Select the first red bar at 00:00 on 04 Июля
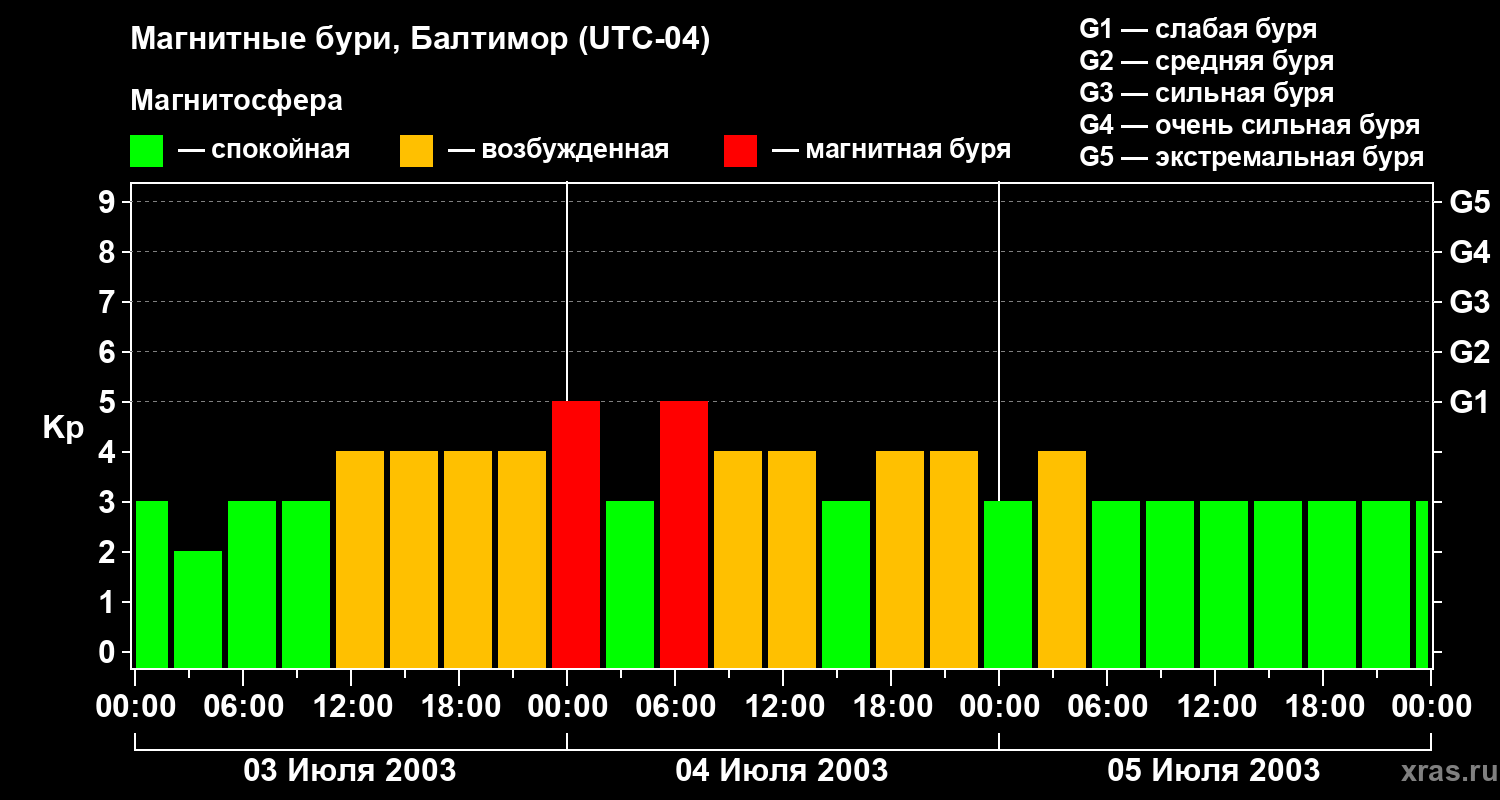Viewport: 1500px width, 800px height. [x=576, y=534]
